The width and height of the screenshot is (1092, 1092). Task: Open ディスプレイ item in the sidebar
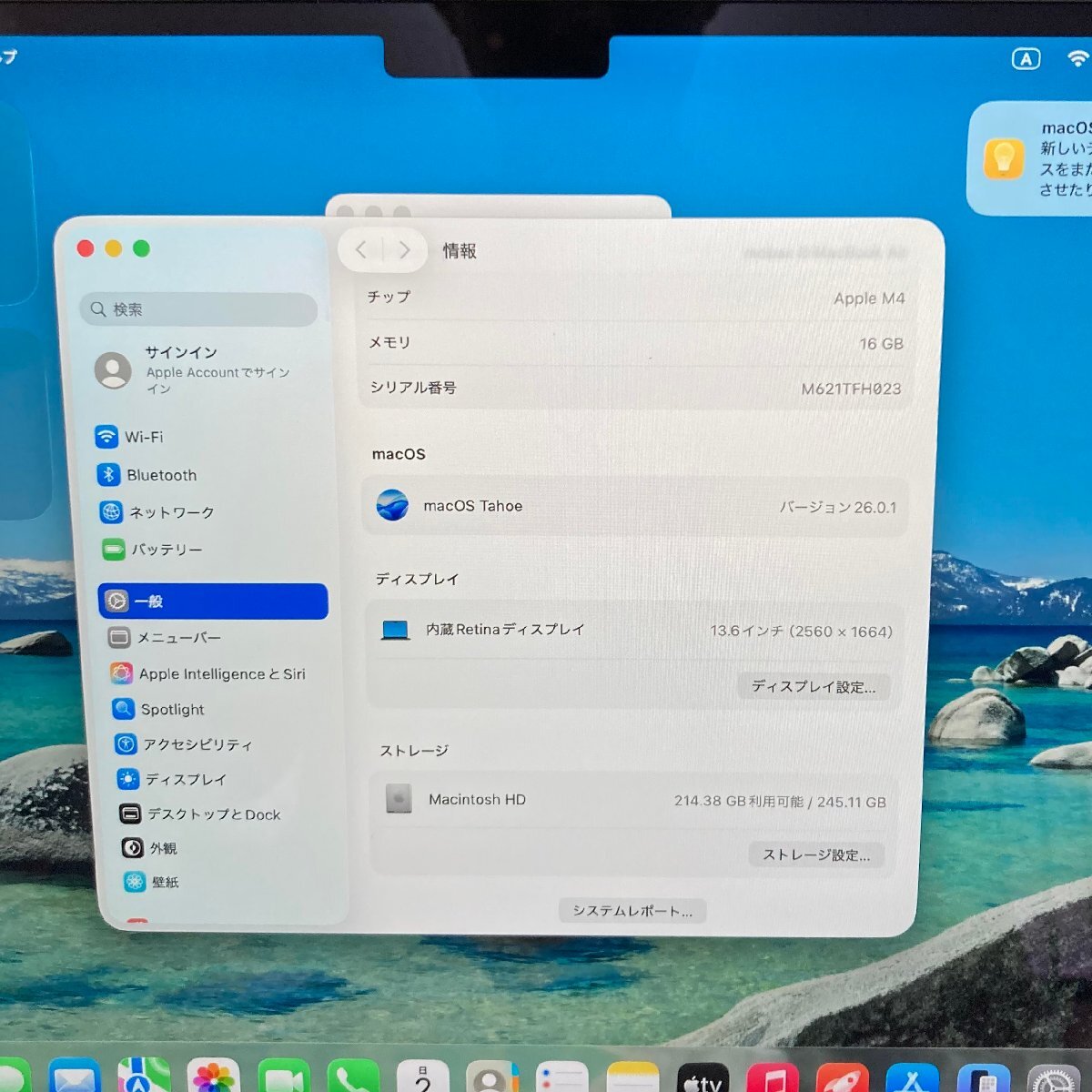point(172,780)
